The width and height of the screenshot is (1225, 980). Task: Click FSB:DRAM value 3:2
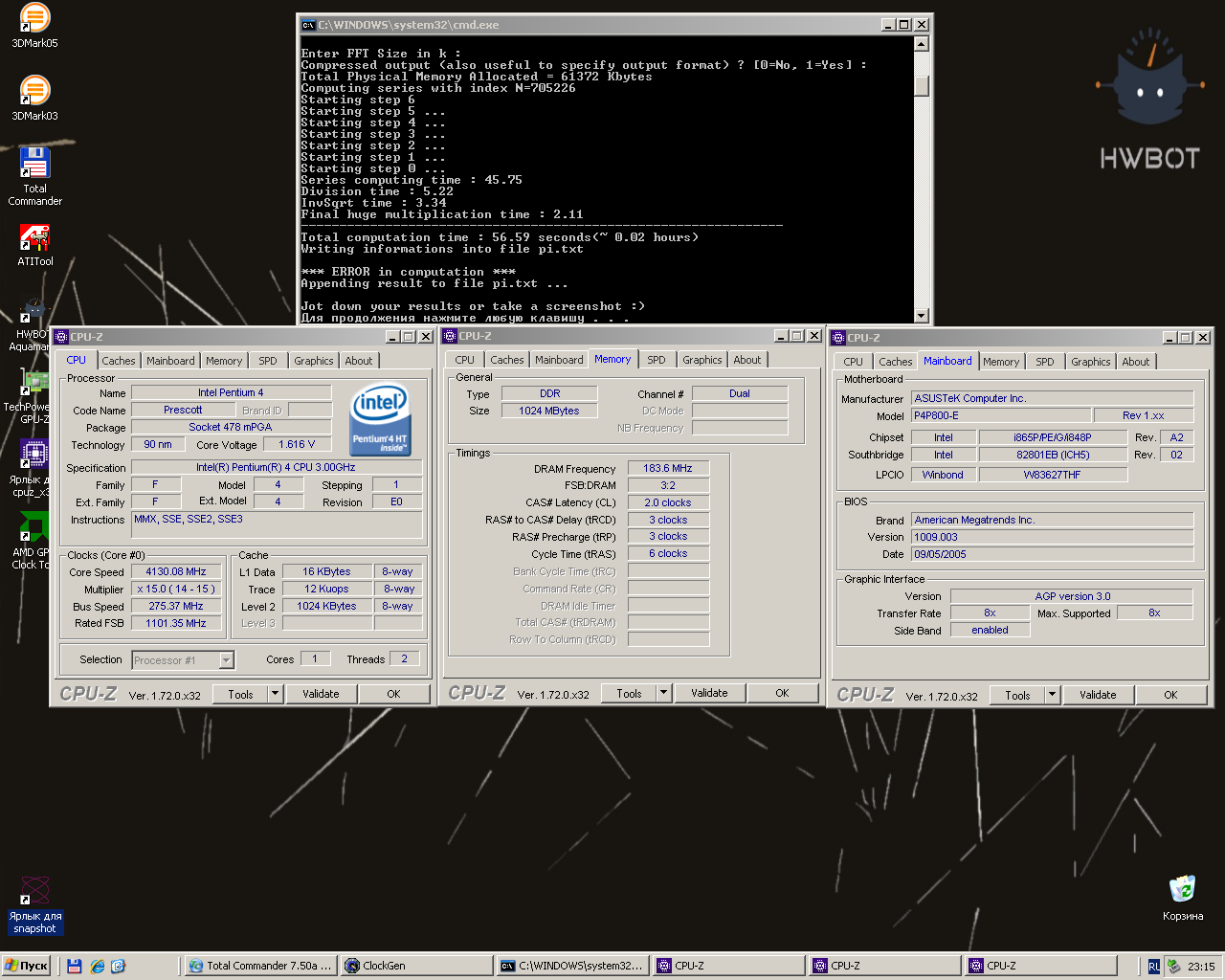668,485
